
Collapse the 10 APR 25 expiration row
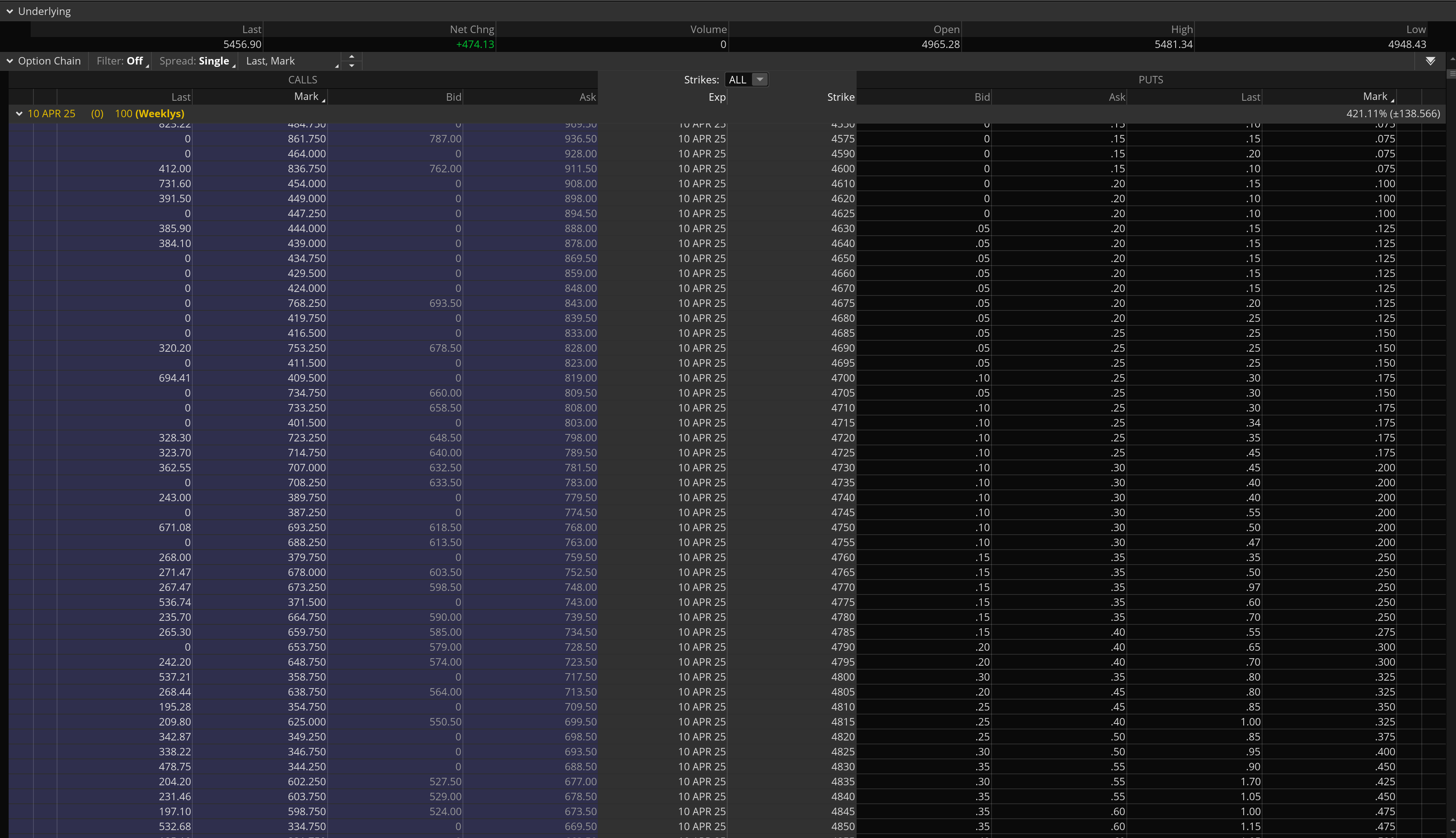[x=19, y=114]
